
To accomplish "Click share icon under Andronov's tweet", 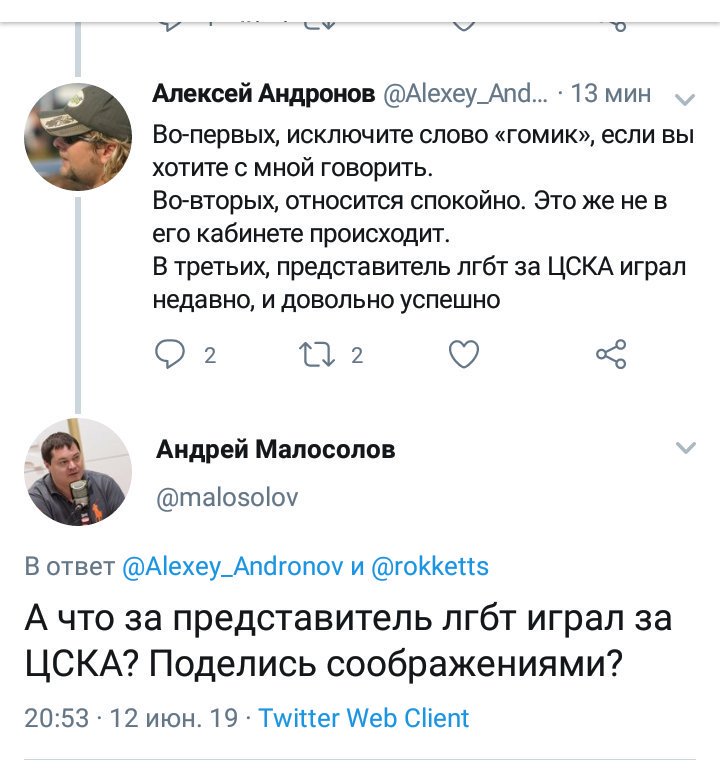I will pos(610,355).
